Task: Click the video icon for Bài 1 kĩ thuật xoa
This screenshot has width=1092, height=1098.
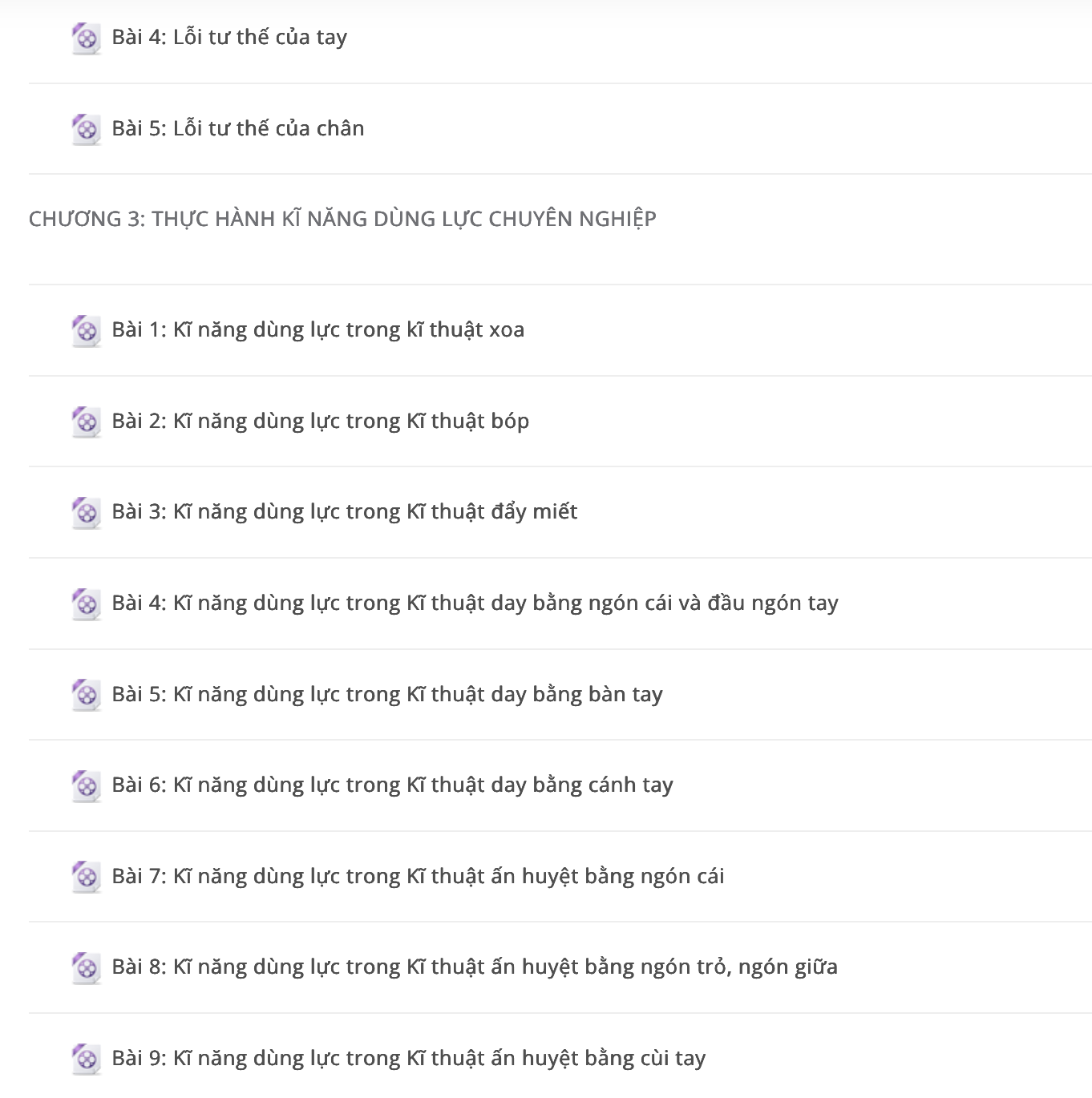Action: tap(86, 330)
